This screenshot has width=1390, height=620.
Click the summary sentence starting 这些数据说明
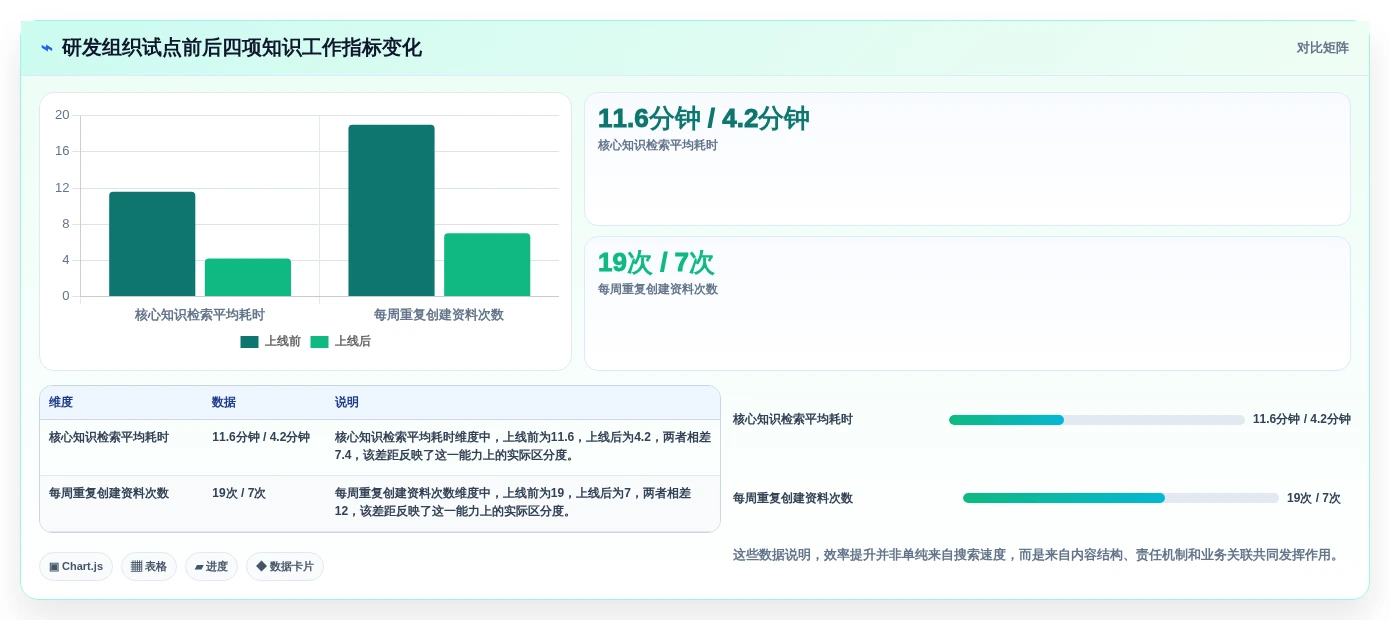coord(1038,555)
